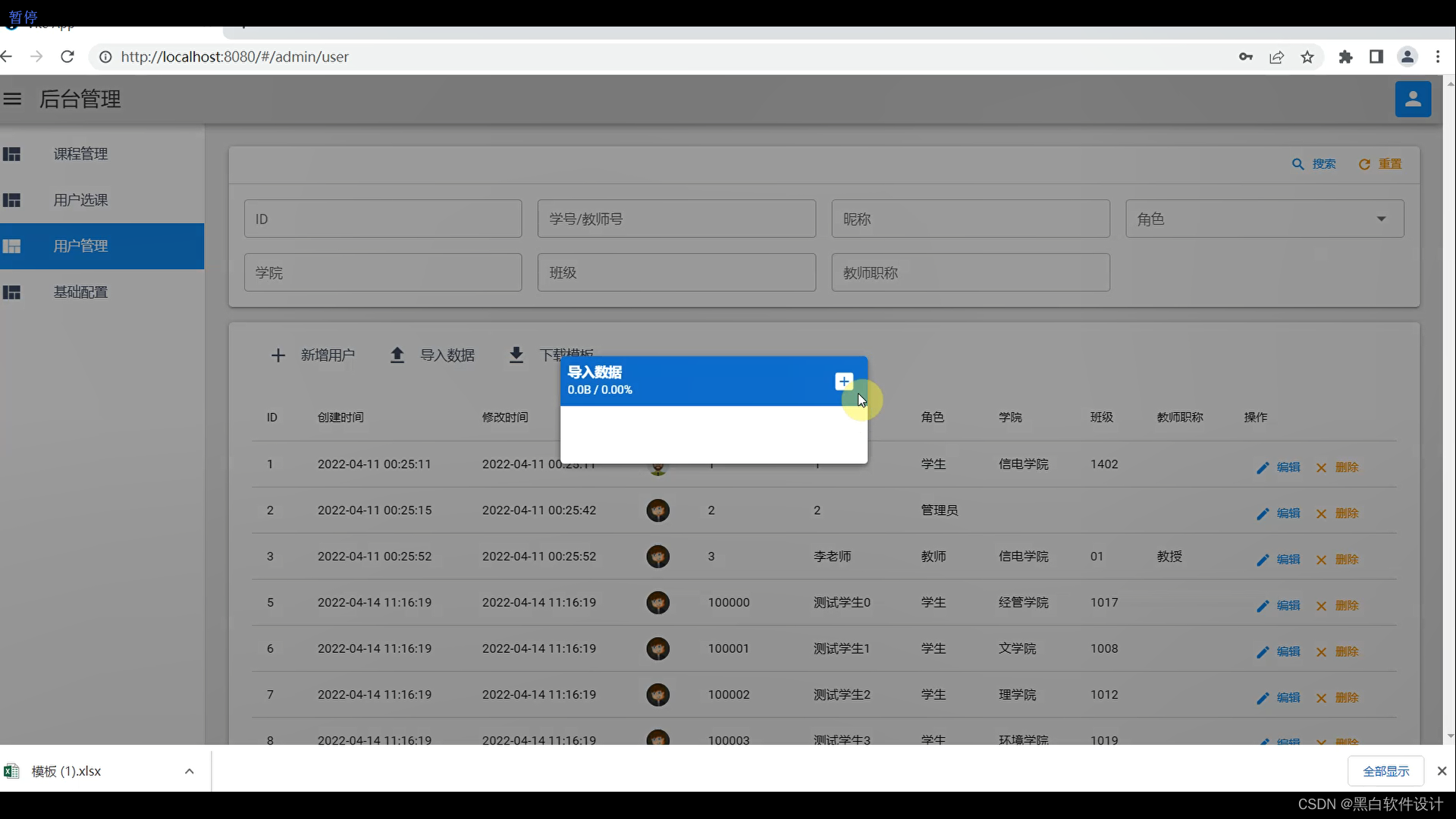
Task: Click the 重置 reset button
Action: [x=1379, y=164]
